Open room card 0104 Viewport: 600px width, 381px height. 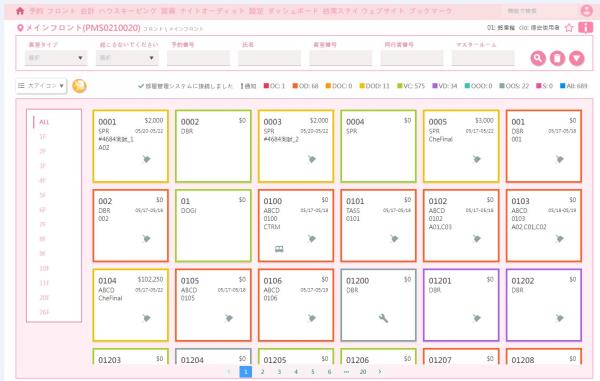[x=130, y=305]
